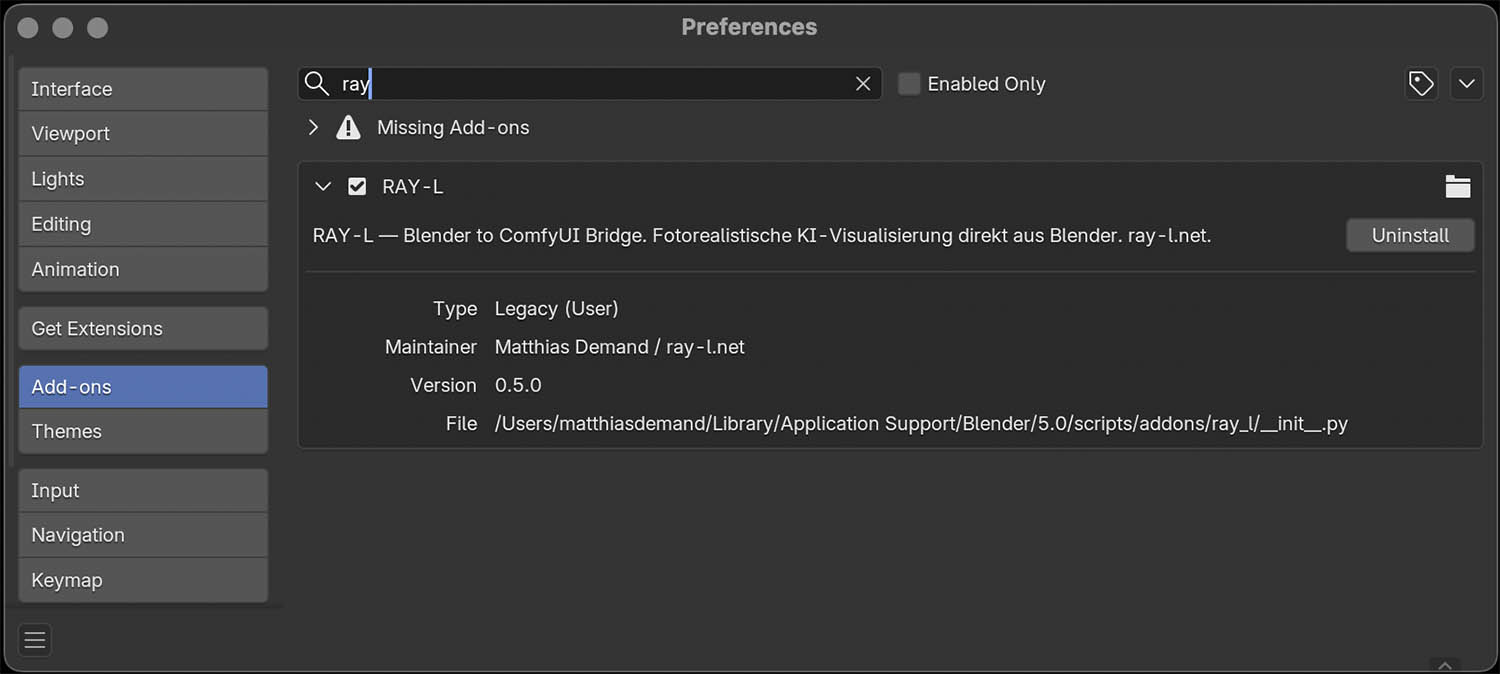Screen dimensions: 1500x674
Task: Clear the search field using the X icon
Action: (x=863, y=83)
